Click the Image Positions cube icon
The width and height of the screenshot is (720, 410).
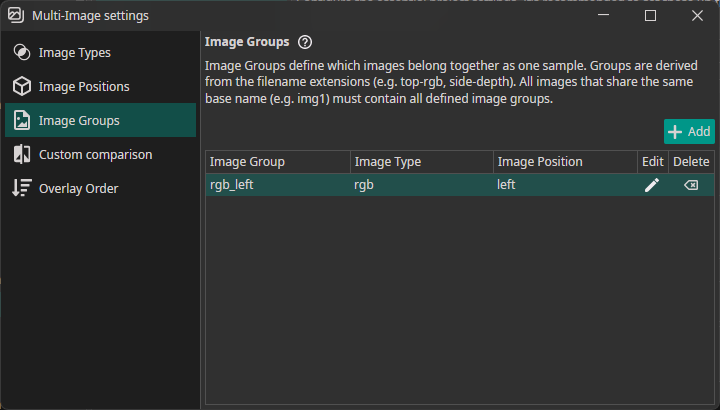click(22, 86)
